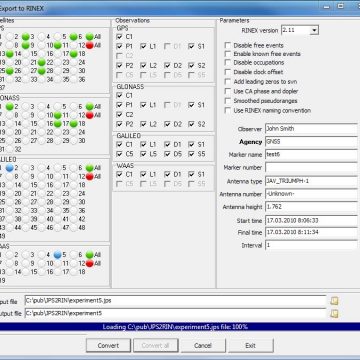Click the green GLONASS satellite 2 indicator

coord(10,106)
